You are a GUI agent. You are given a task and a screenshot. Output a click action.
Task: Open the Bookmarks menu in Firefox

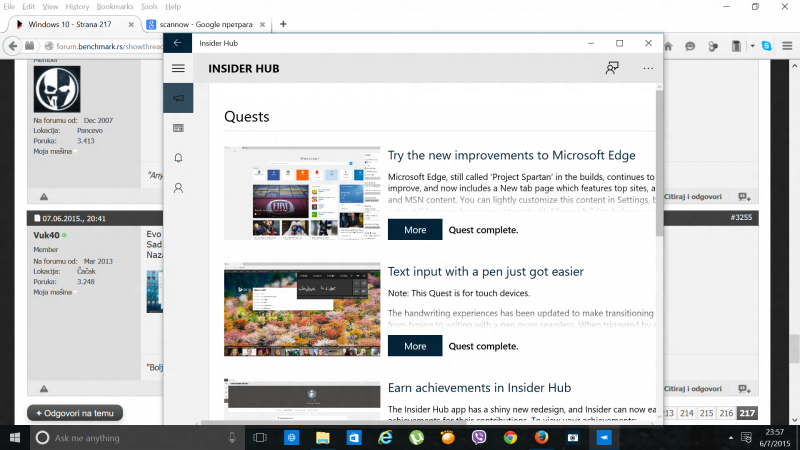tap(115, 7)
